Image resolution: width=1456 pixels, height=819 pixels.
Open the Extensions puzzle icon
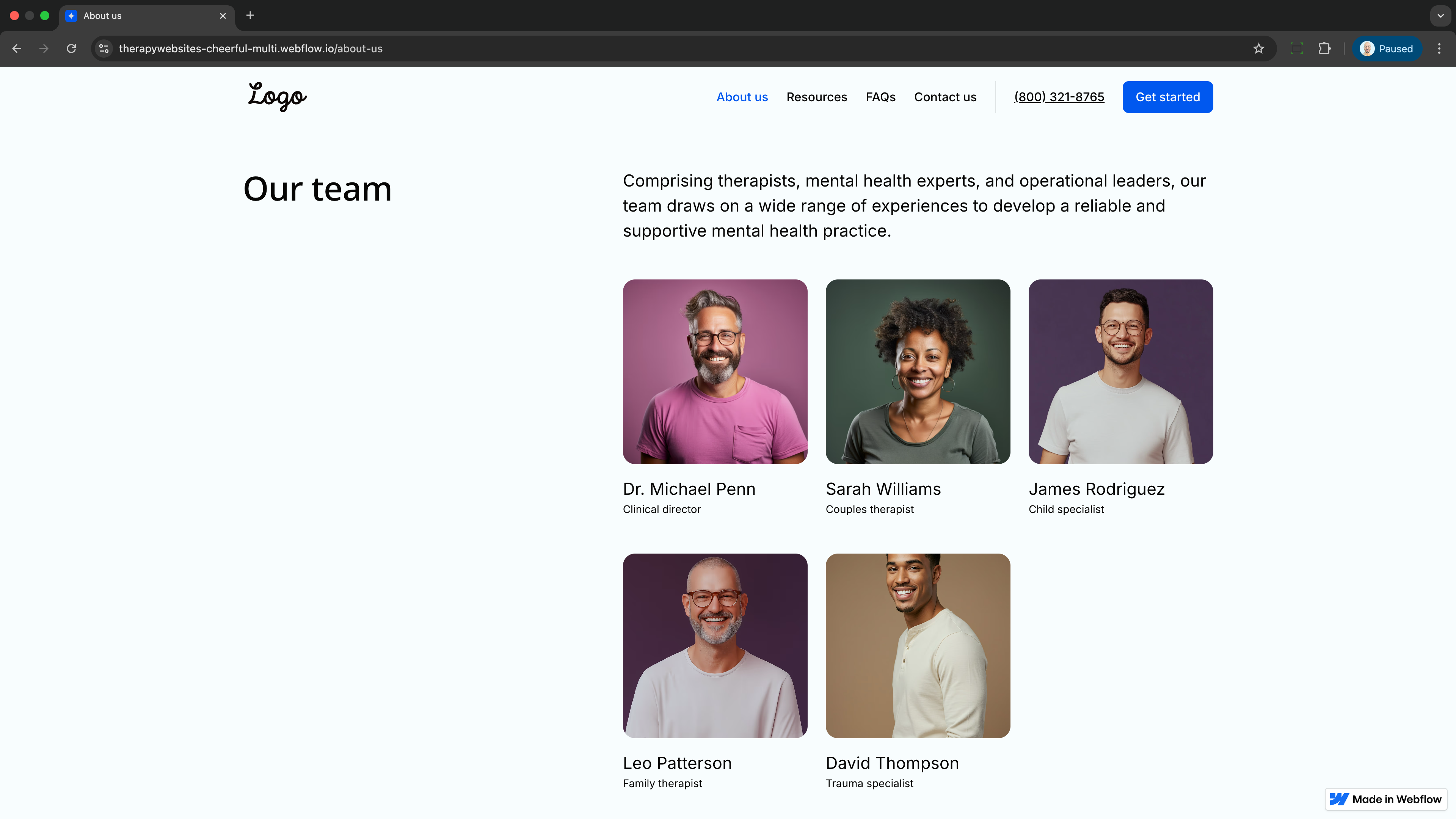[x=1324, y=49]
